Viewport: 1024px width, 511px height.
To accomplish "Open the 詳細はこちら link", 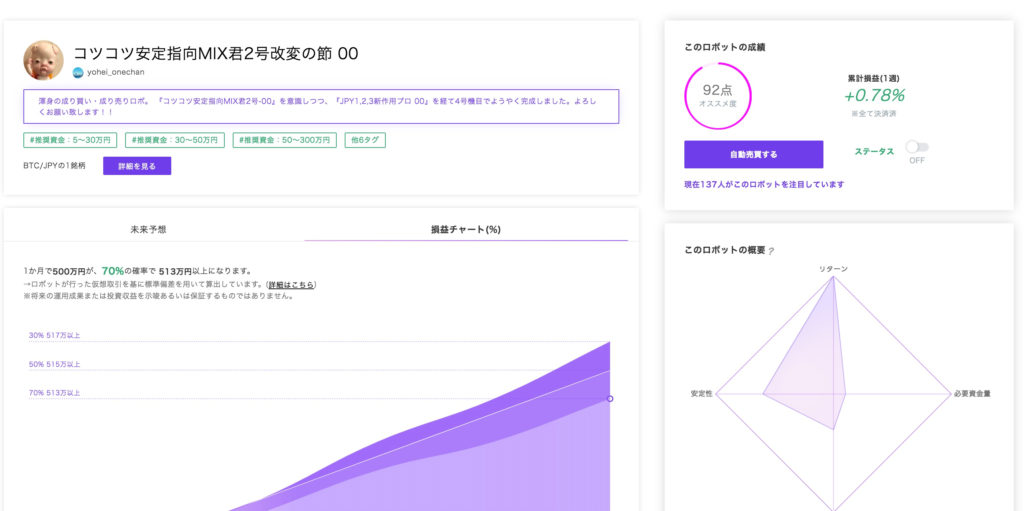I will (x=292, y=285).
